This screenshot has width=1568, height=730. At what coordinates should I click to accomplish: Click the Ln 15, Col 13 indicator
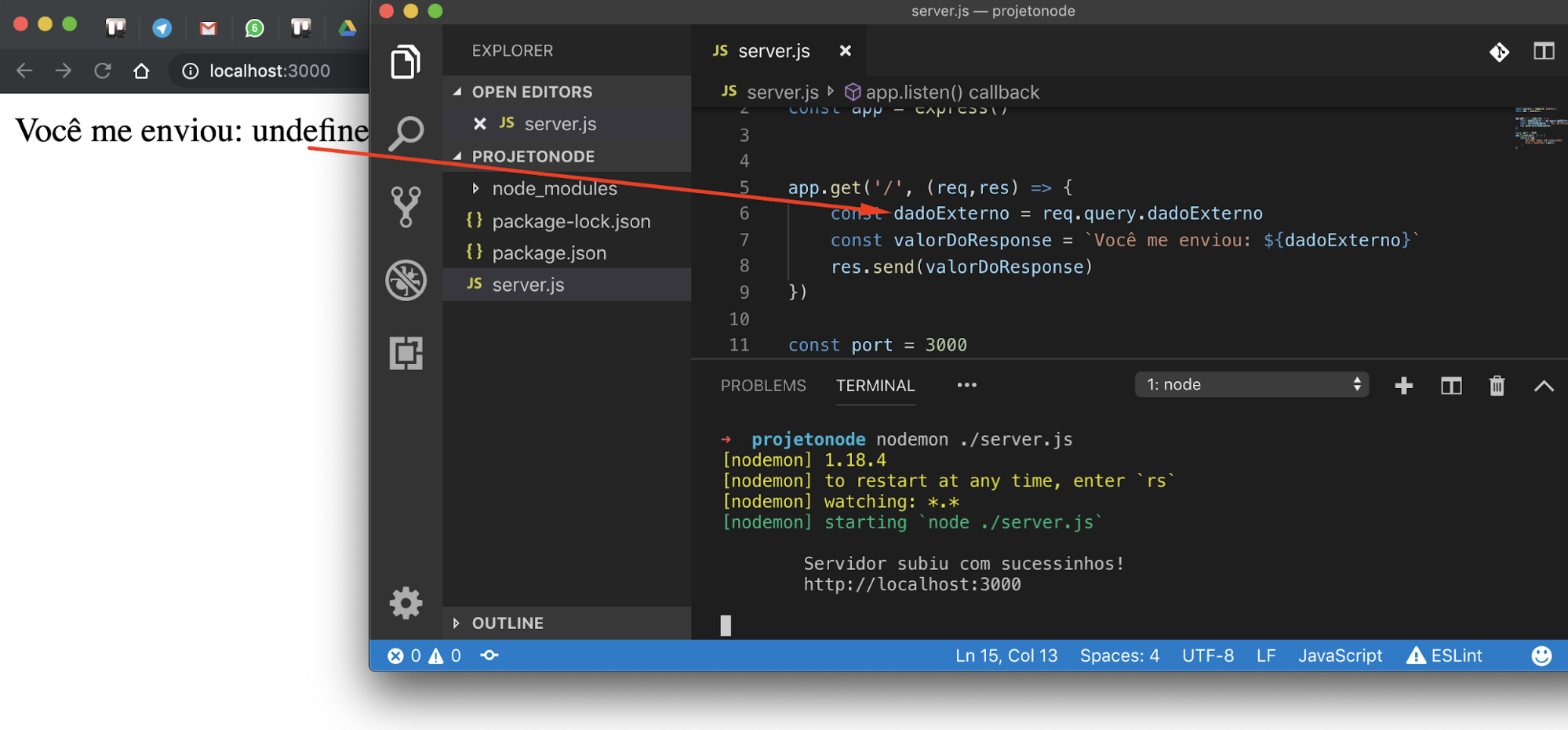tap(1006, 656)
